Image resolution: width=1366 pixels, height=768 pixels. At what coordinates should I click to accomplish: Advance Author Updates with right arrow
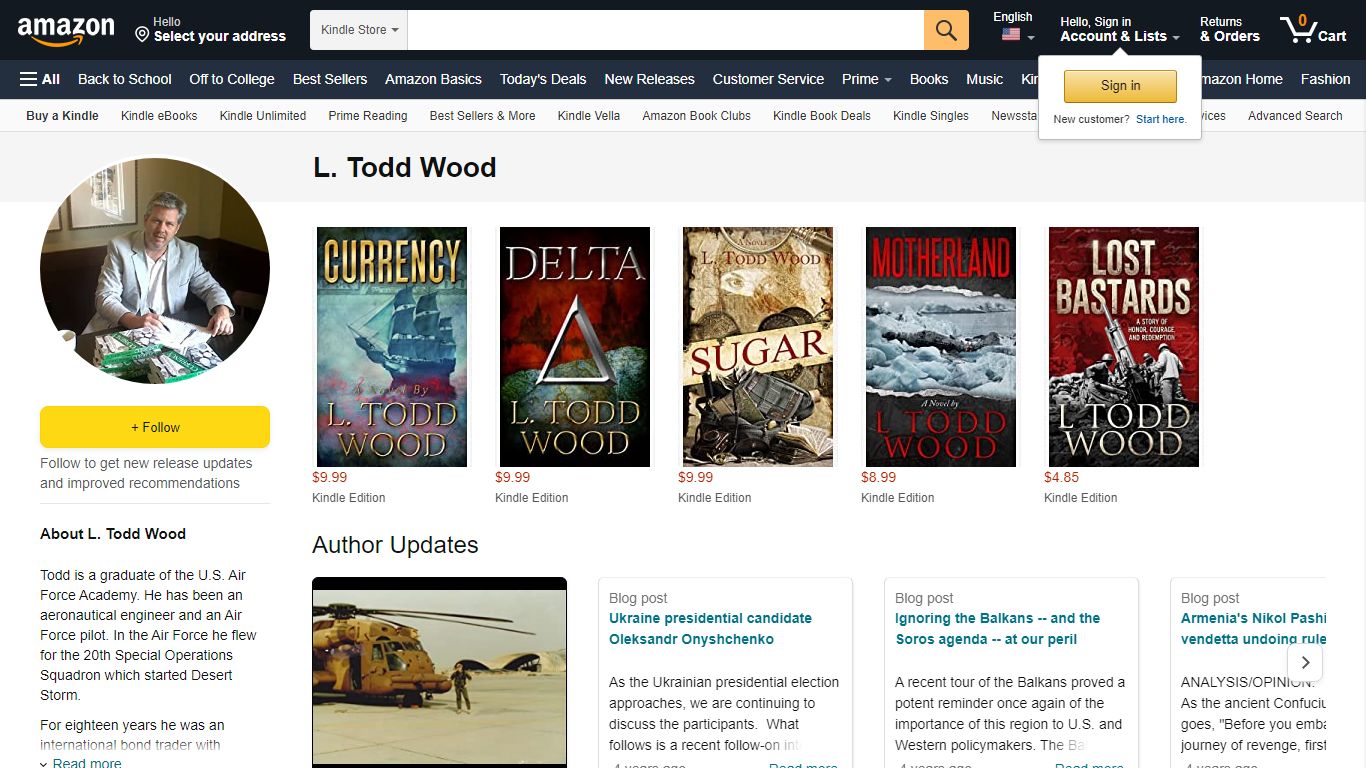pos(1305,662)
